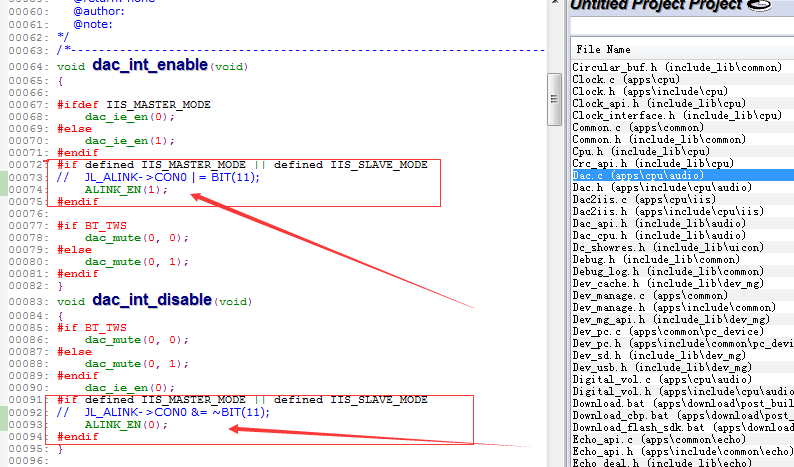Screen dimensions: 794x467
Task: Click #if BT_TWS on line 77
Action: tap(92, 226)
